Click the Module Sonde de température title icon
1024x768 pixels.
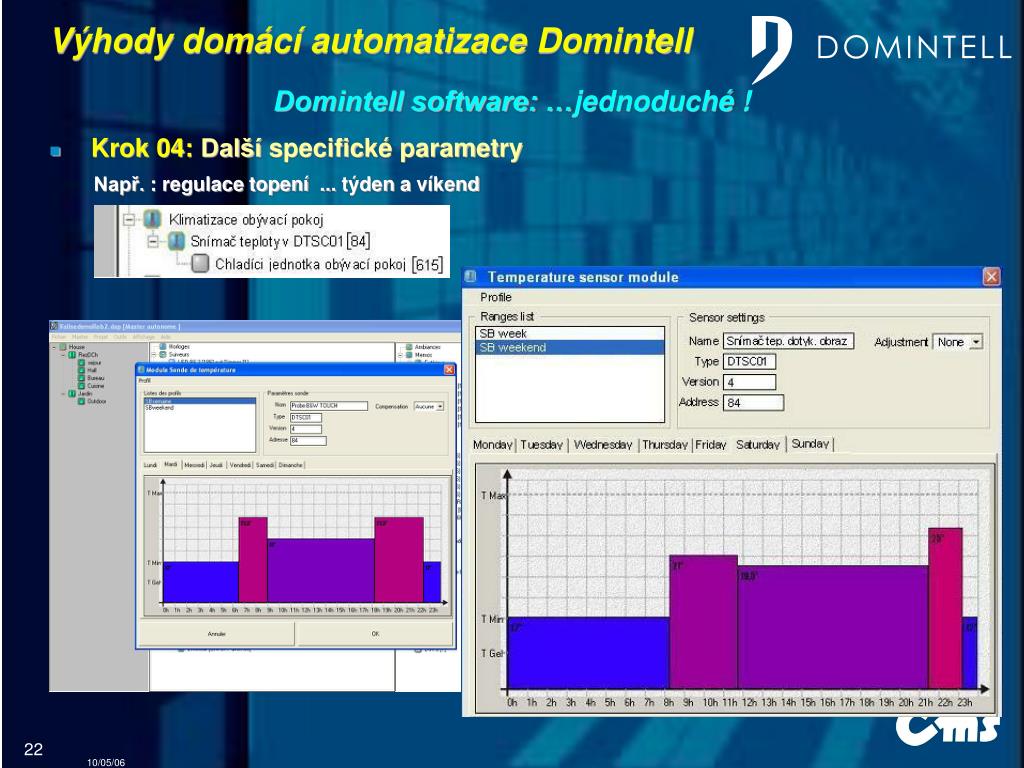coord(140,370)
